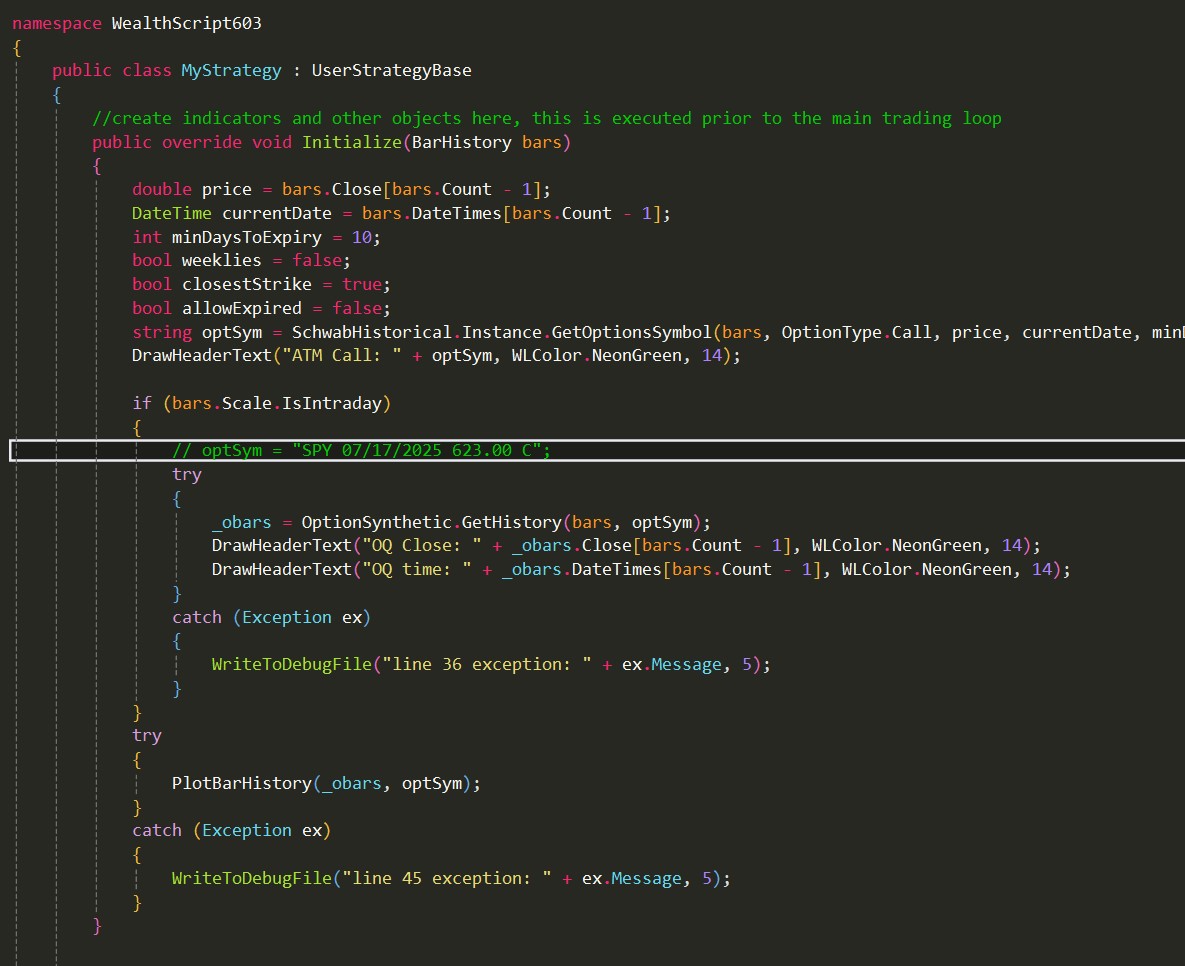Click the commented-out optSym SPY line
Image resolution: width=1185 pixels, height=966 pixels.
pos(361,451)
